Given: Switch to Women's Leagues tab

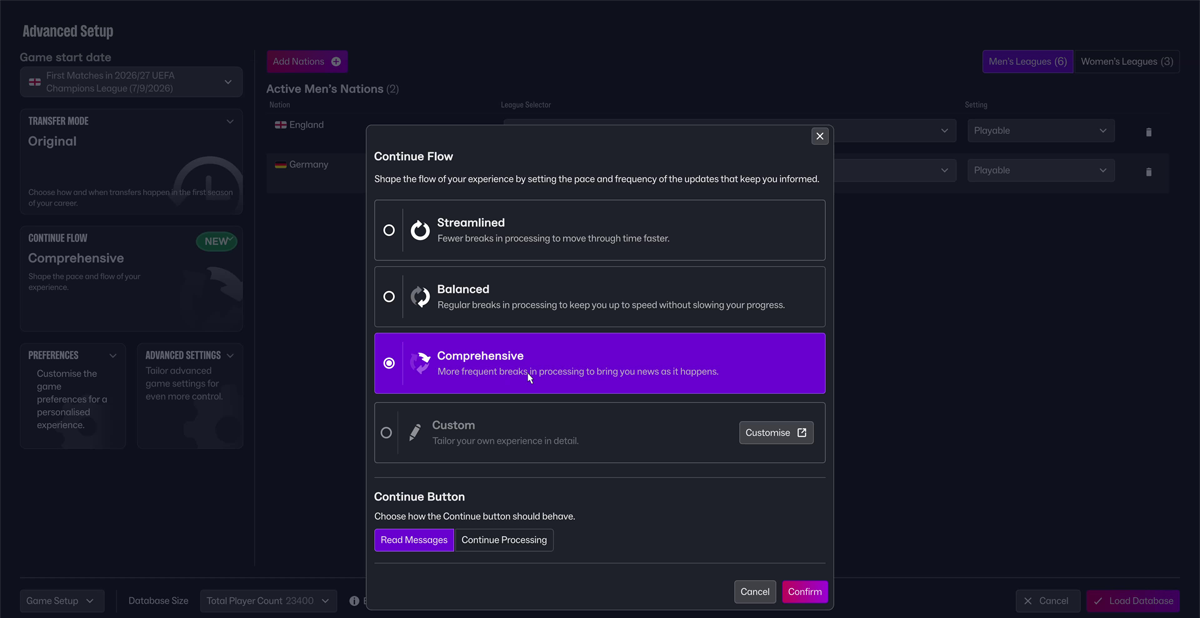Looking at the screenshot, I should point(1127,62).
